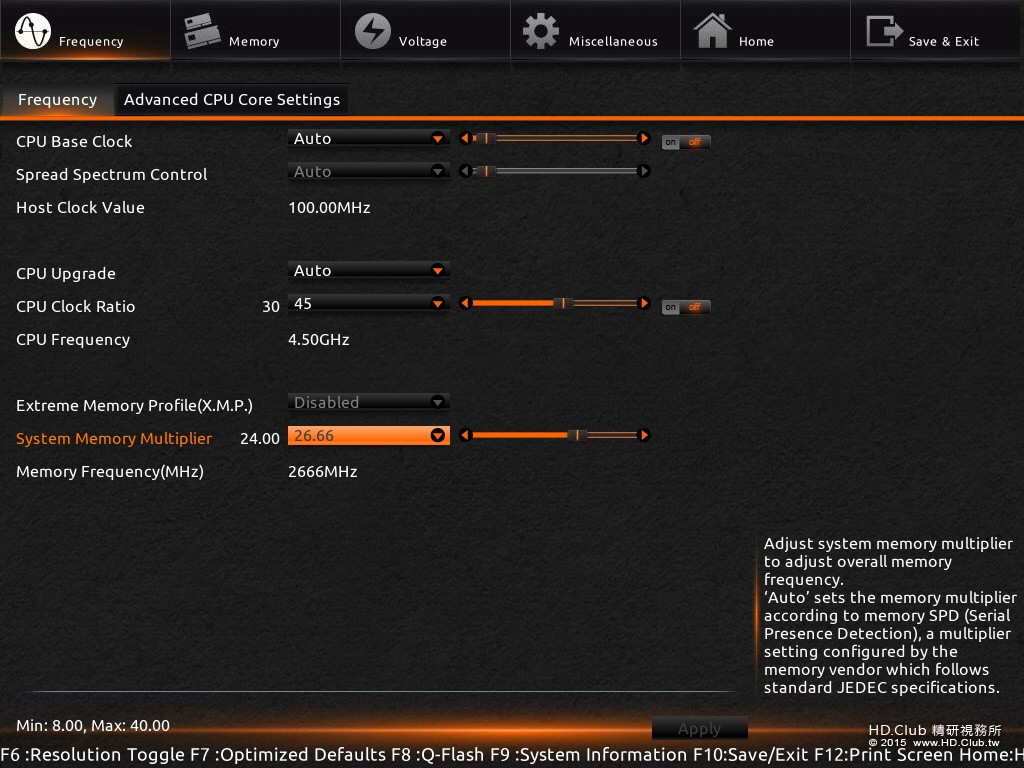
Task: Click the CPU Base Clock slider track
Action: 555,138
